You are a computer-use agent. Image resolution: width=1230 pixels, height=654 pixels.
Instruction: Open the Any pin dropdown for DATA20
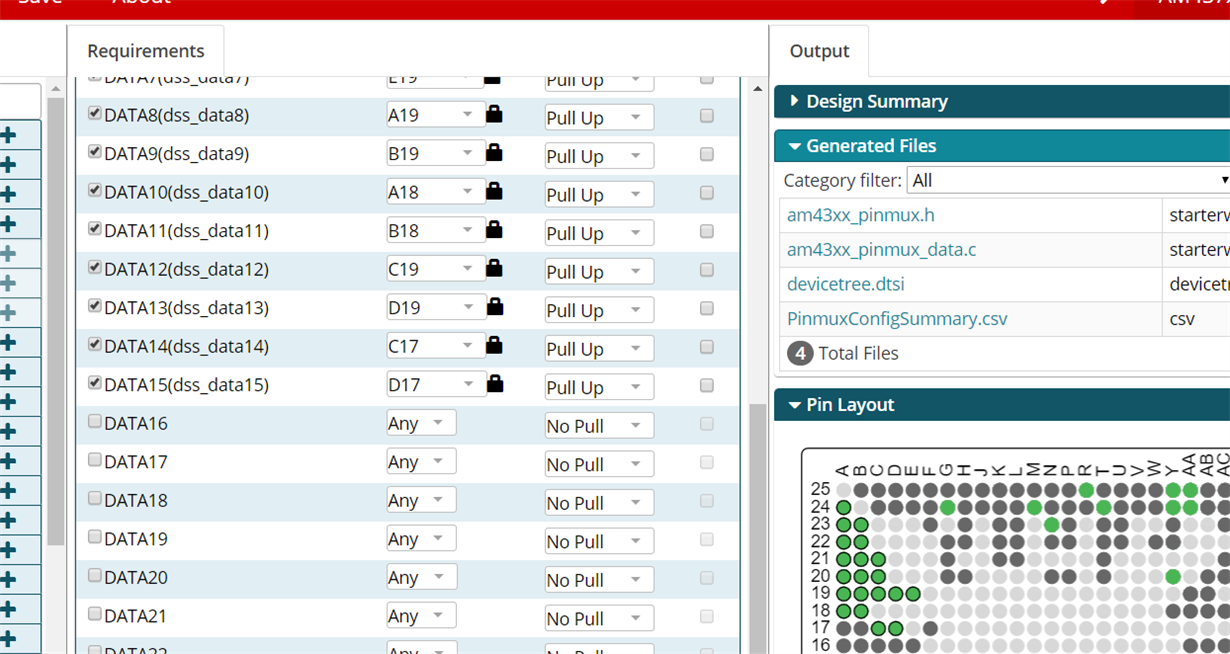[421, 577]
